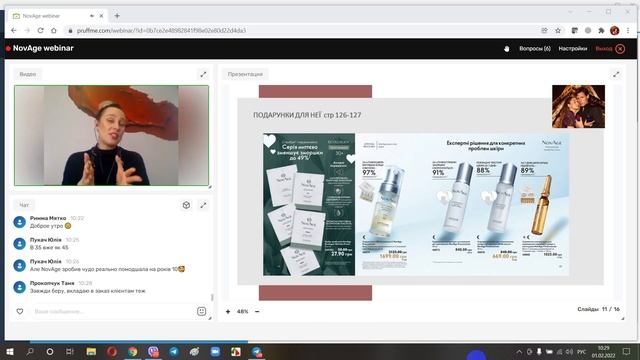Open Viber from taskbar
The height and width of the screenshot is (360, 640).
153,351
